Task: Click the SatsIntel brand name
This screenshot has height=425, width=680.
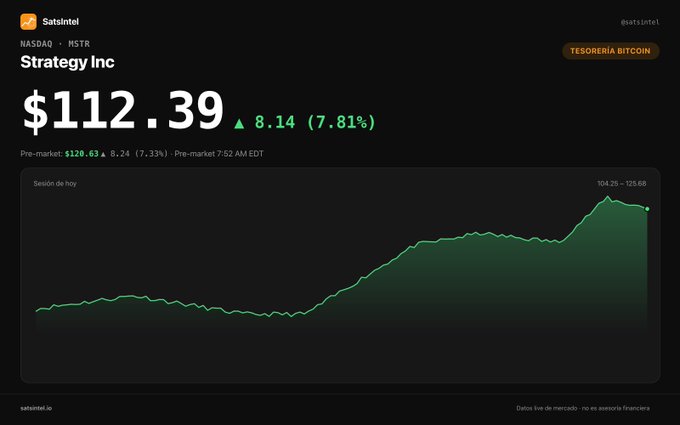Action: (61, 22)
